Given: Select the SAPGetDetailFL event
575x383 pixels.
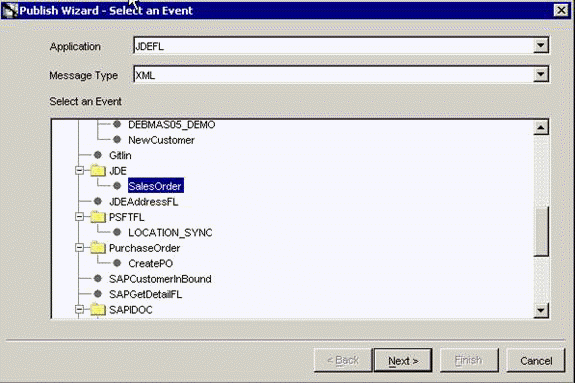Looking at the screenshot, I should tap(146, 295).
